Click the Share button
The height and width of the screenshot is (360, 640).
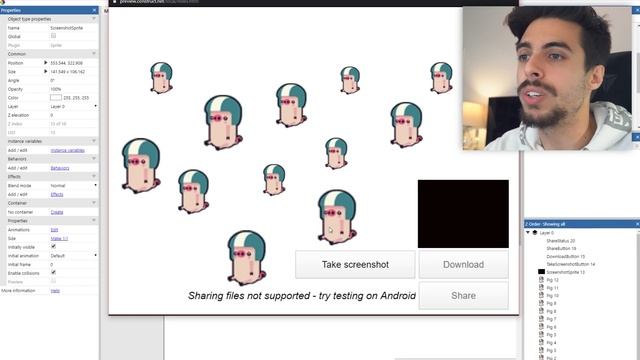(x=464, y=296)
